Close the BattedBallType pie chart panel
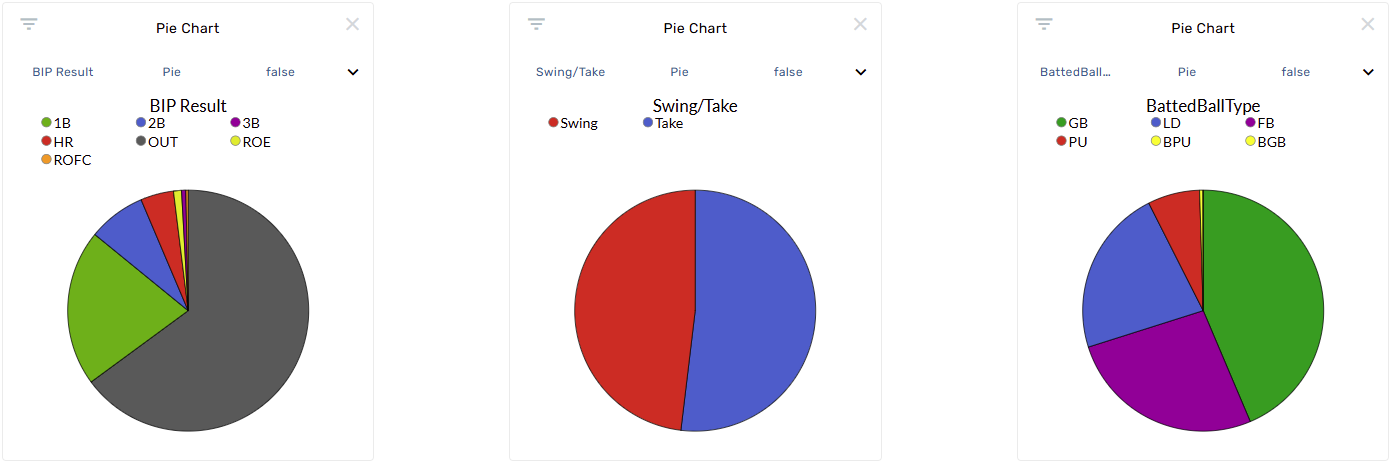This screenshot has width=1392, height=466. 1368,24
